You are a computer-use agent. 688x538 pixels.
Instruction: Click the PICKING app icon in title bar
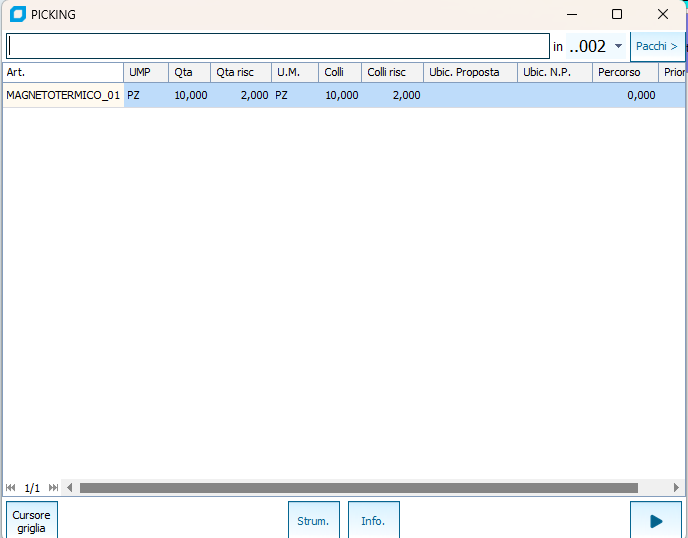[x=18, y=14]
